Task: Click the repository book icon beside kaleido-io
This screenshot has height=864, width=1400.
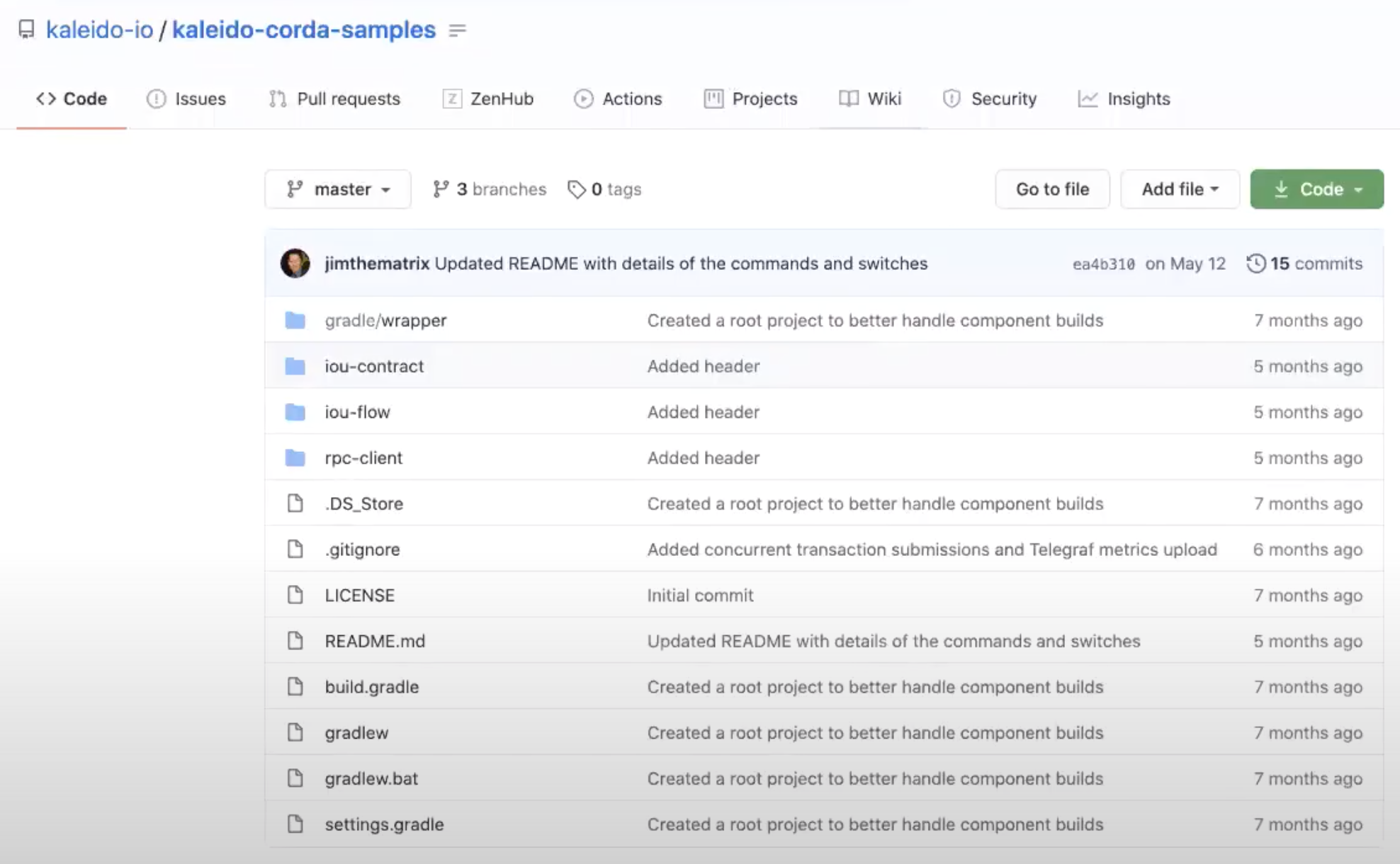Action: click(x=26, y=30)
